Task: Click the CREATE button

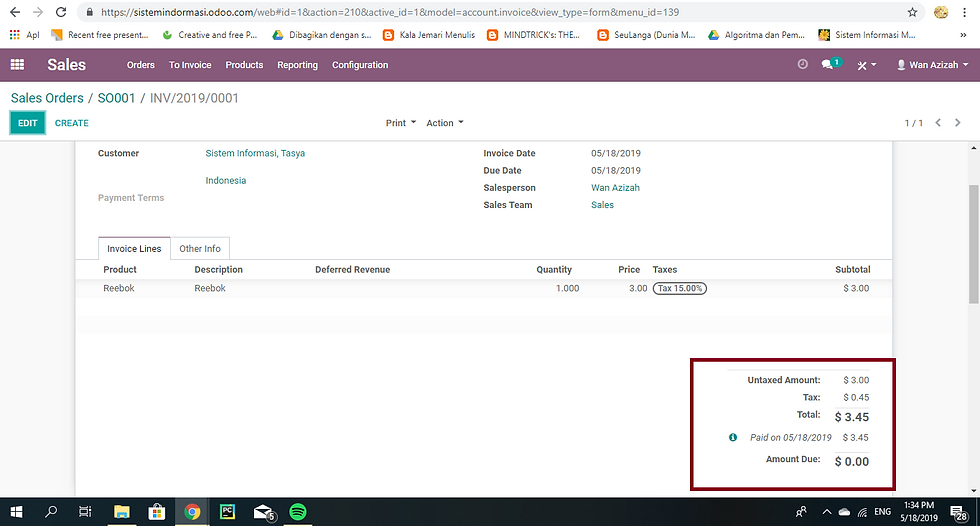Action: (x=71, y=123)
